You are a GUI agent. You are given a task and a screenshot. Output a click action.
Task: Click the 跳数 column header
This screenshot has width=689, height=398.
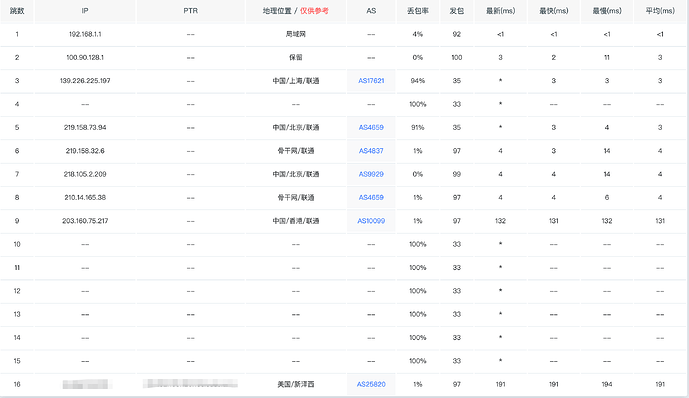(17, 11)
